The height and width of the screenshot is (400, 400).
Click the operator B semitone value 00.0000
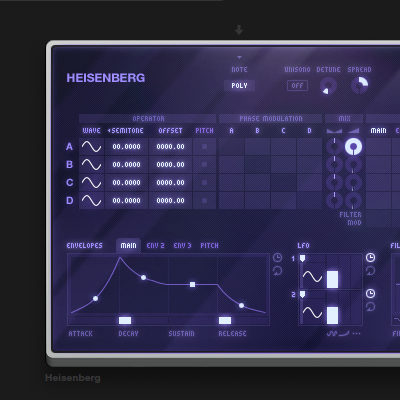point(126,165)
